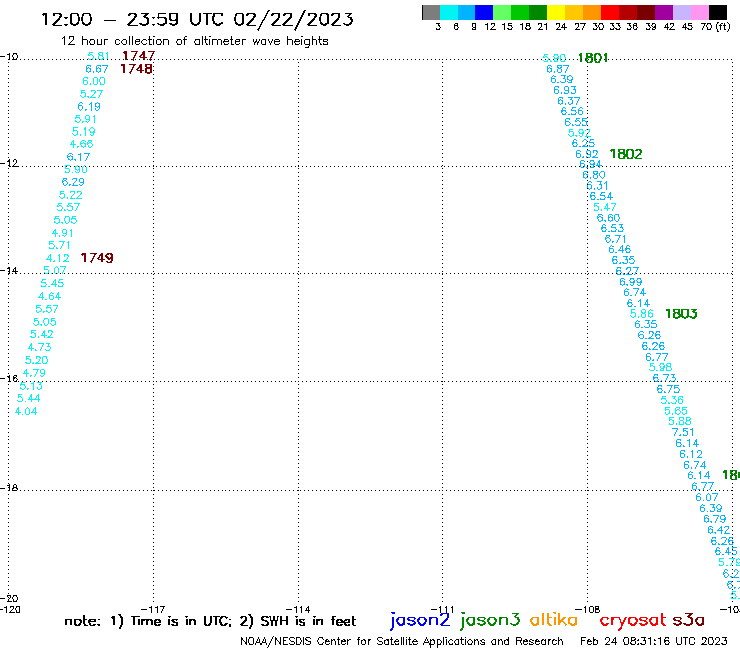Click the wave height value 6.29
Image resolution: width=740 pixels, height=650 pixels.
pyautogui.click(x=73, y=182)
